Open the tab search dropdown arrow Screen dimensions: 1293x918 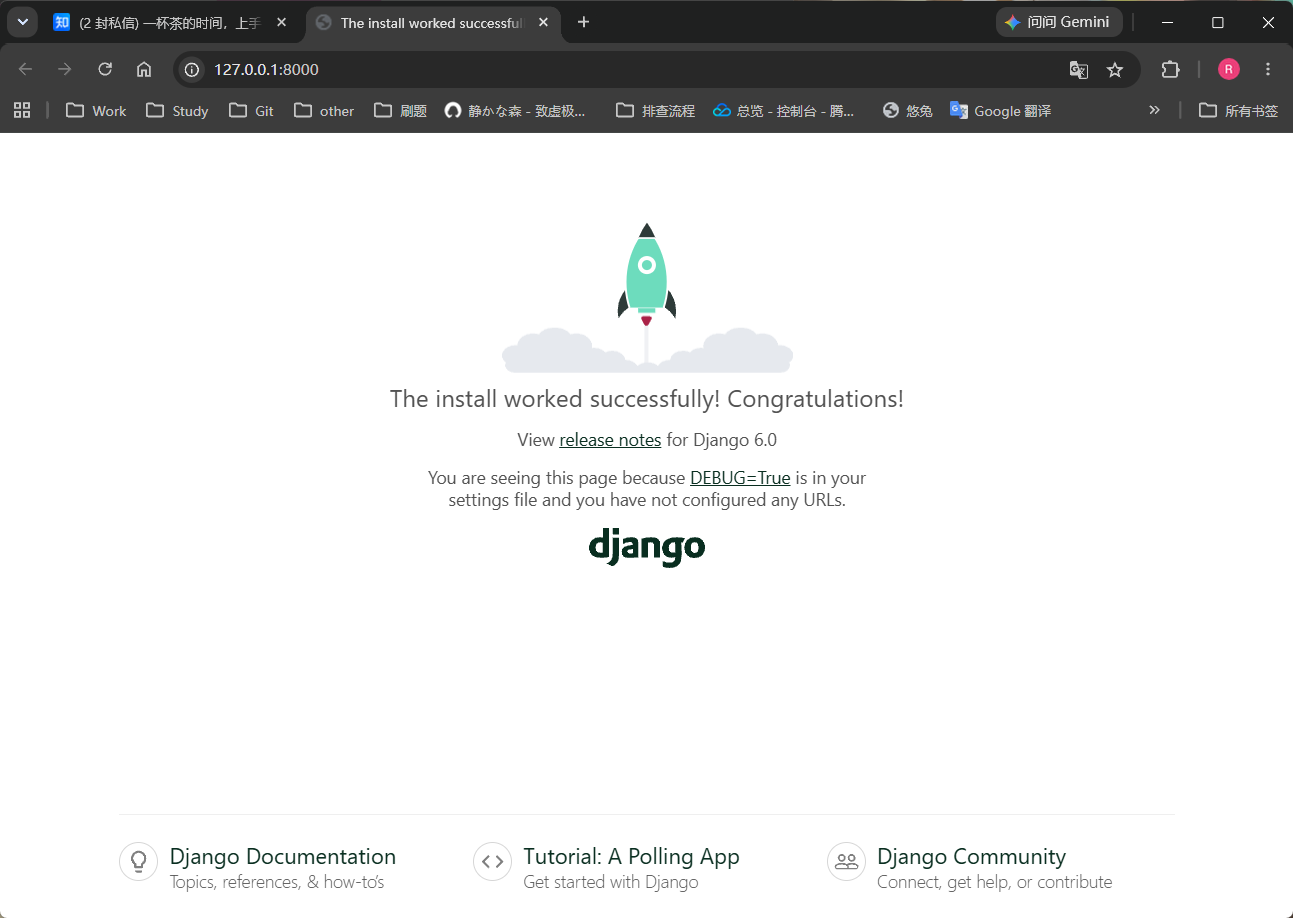22,22
